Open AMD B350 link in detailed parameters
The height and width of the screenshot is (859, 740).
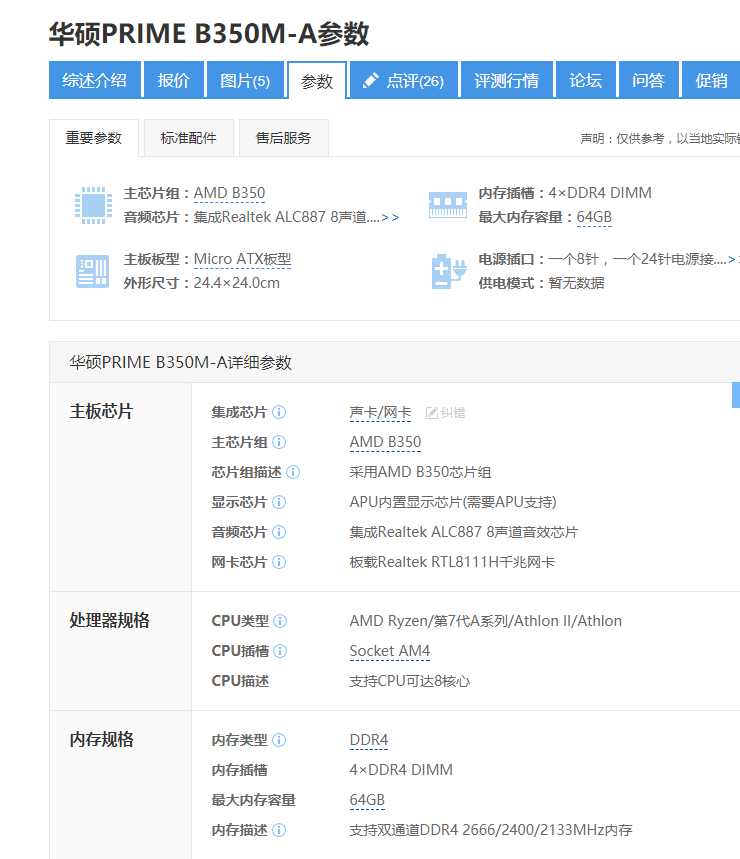coord(385,442)
